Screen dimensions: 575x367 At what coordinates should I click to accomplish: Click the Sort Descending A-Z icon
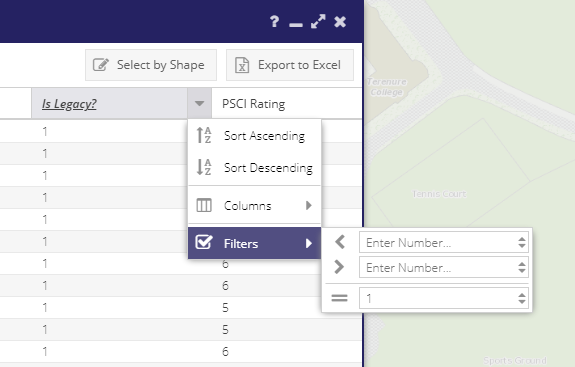[204, 167]
